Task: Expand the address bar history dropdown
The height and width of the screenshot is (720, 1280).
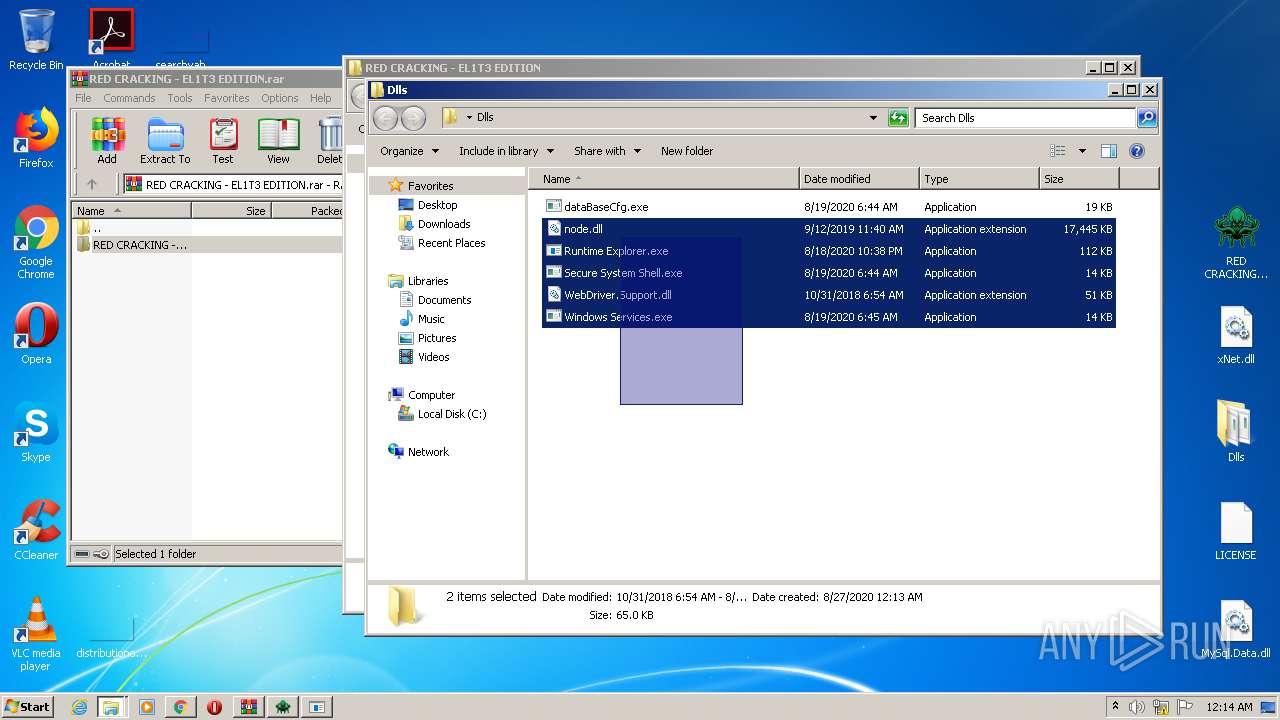Action: [874, 118]
